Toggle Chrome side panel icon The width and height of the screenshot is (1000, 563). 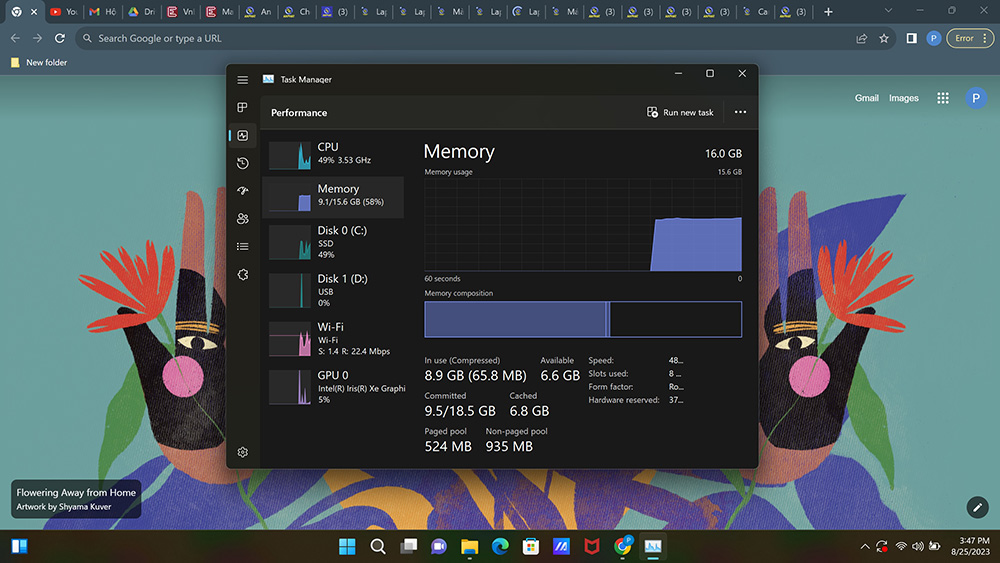(x=911, y=38)
